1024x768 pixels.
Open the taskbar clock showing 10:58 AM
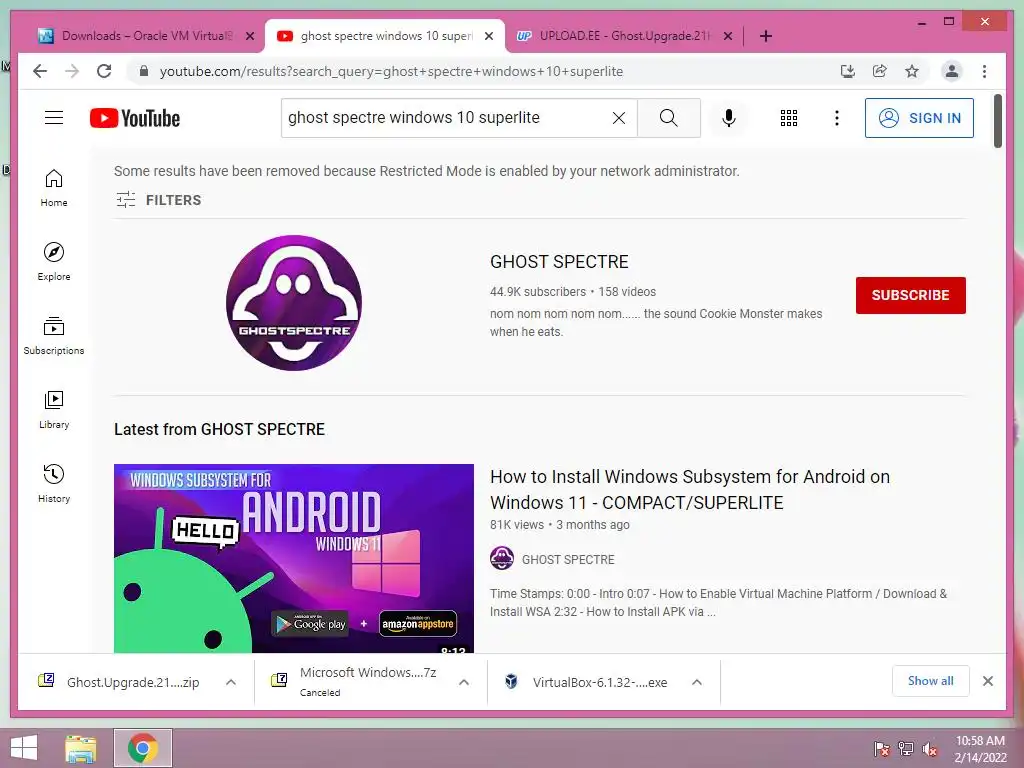(x=980, y=749)
